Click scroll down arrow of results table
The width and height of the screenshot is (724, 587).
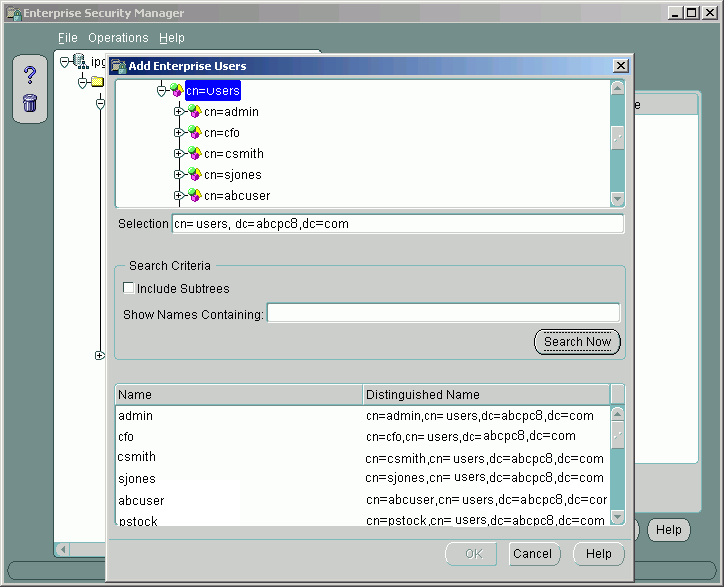tap(617, 516)
